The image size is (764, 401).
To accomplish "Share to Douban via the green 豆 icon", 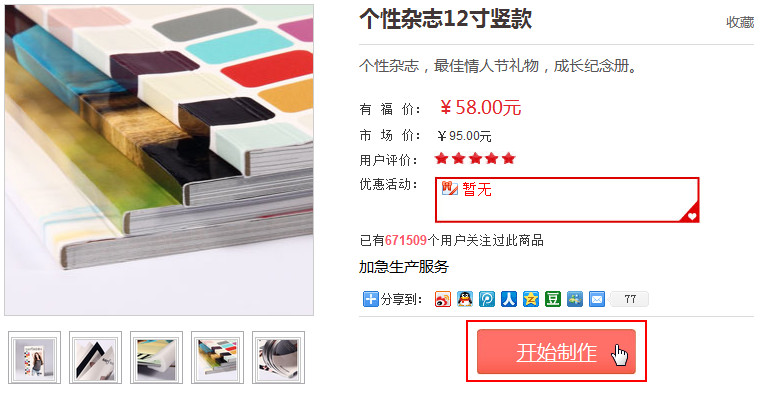I will coord(553,299).
